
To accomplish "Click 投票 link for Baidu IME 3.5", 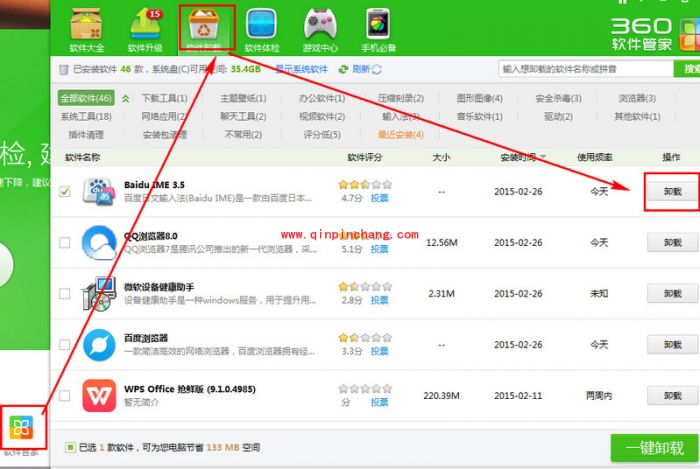I will [379, 198].
